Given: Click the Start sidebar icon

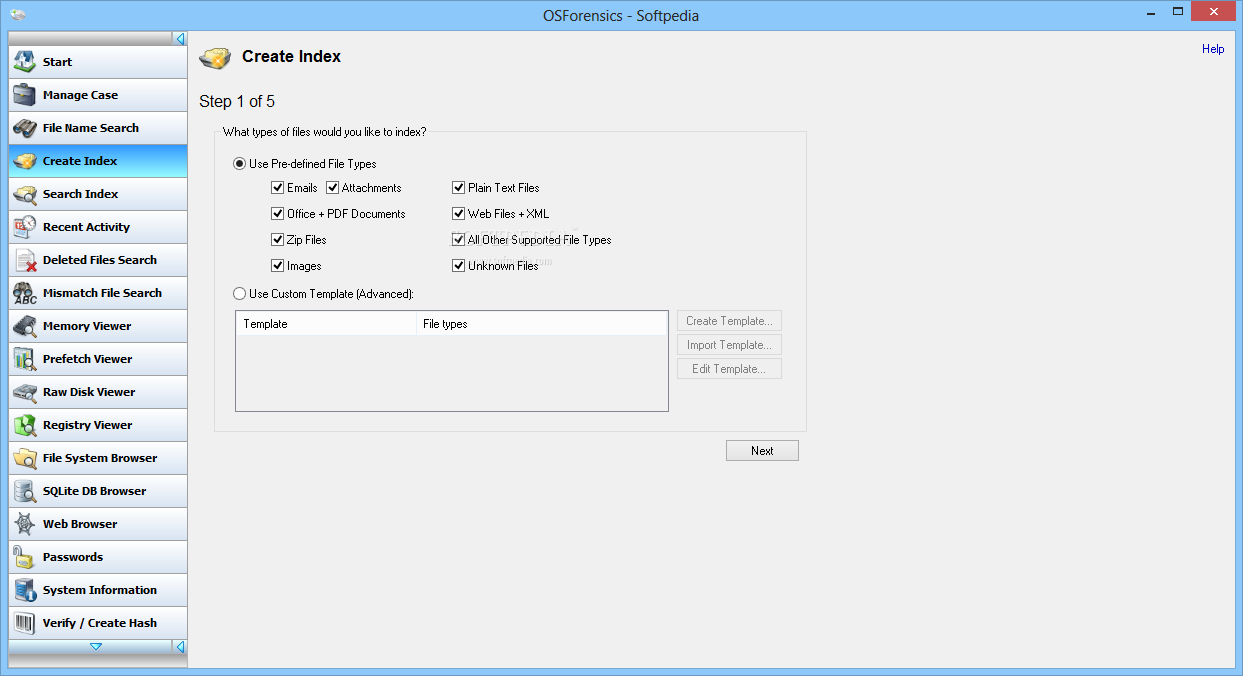Looking at the screenshot, I should click(x=25, y=62).
